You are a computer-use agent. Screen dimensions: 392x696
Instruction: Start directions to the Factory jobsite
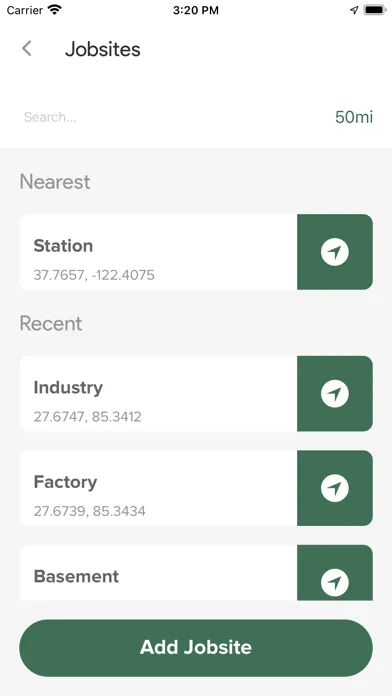point(335,488)
